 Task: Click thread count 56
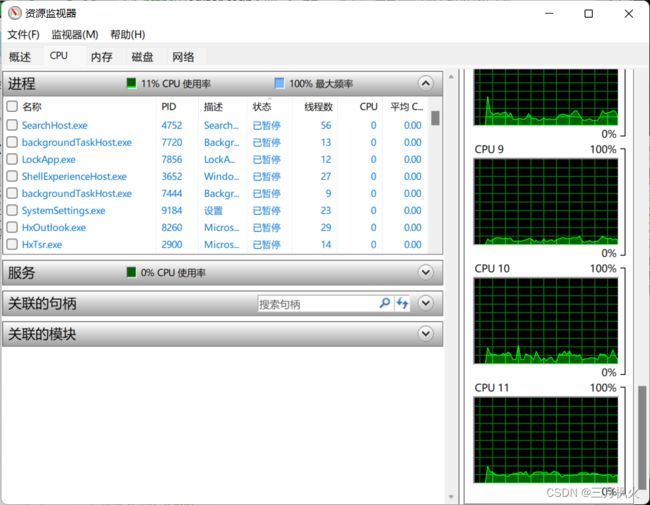[x=326, y=125]
